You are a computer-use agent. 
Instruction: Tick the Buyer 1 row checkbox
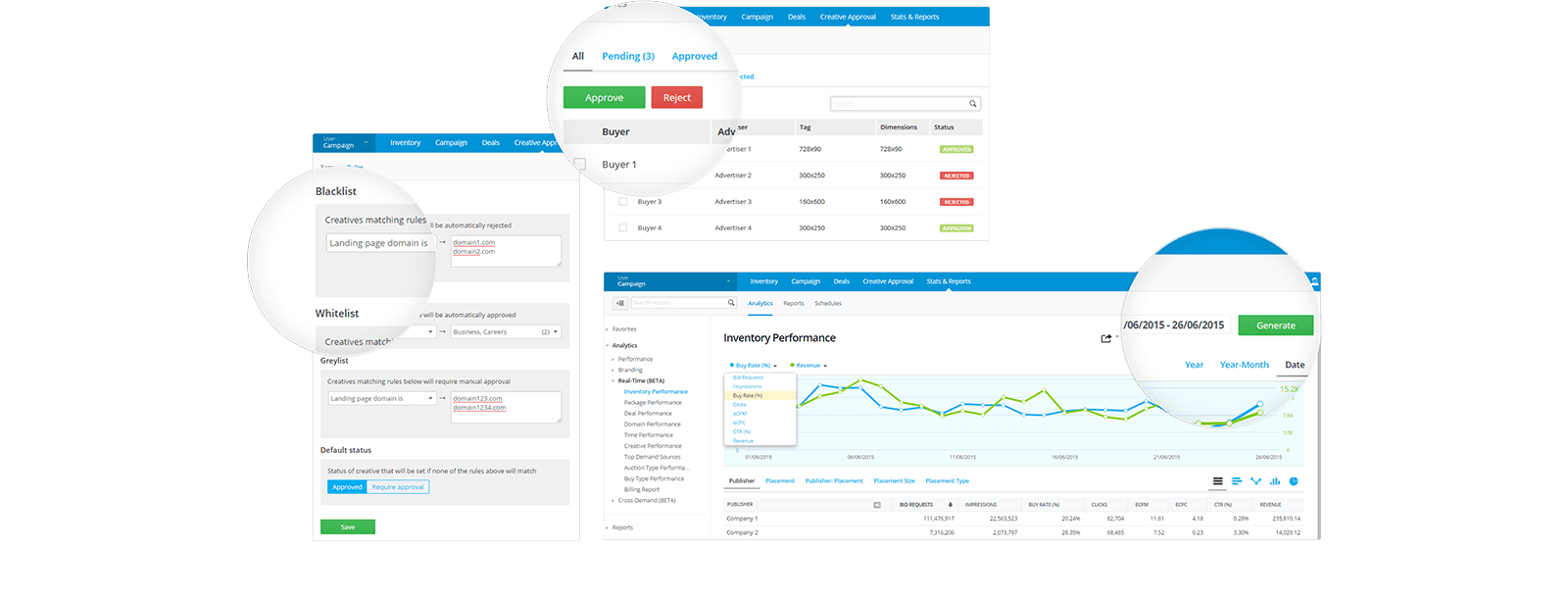[x=580, y=165]
